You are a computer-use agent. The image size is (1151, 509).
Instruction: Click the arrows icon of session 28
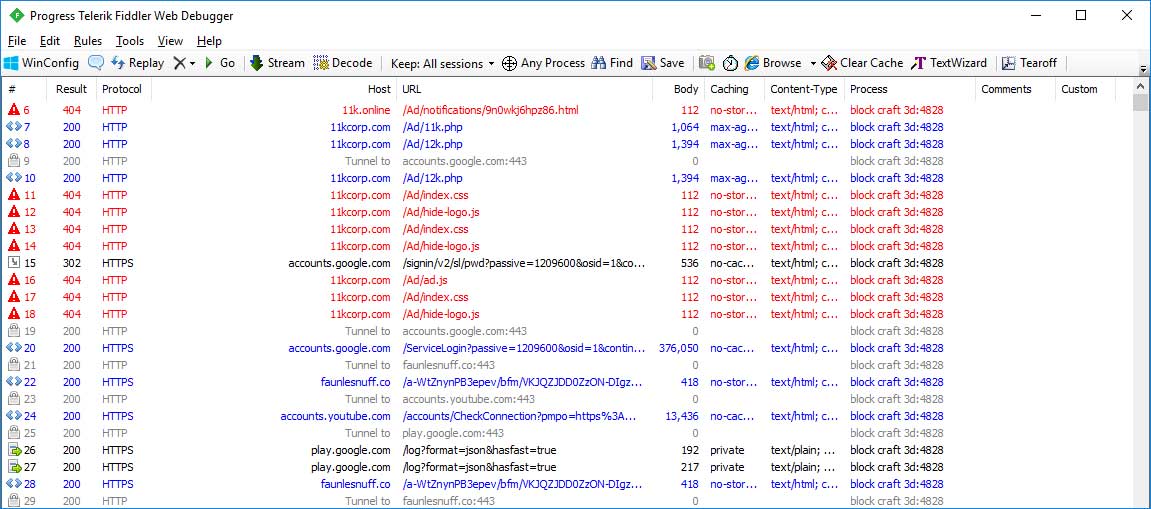(14, 484)
